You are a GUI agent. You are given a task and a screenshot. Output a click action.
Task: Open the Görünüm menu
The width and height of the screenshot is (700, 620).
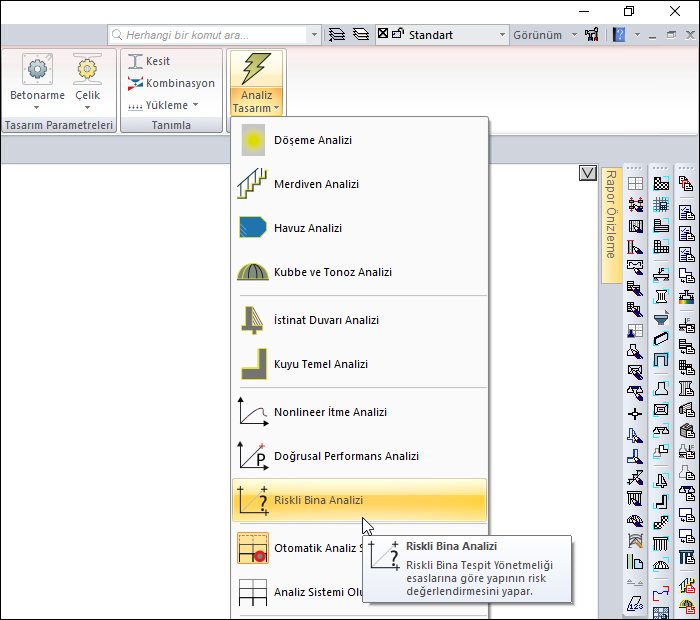pyautogui.click(x=538, y=35)
